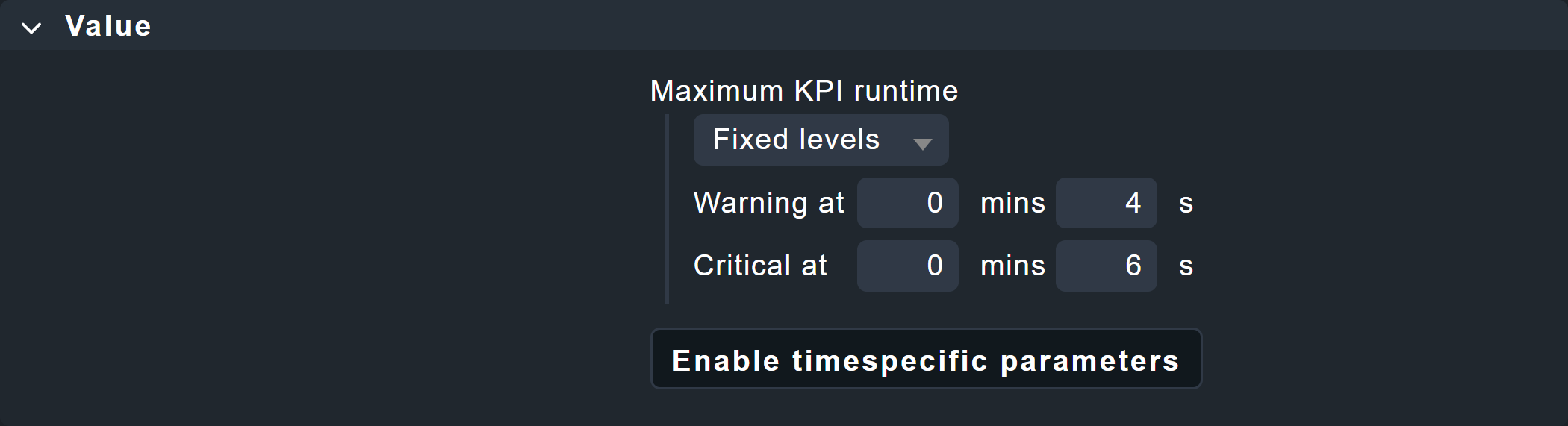This screenshot has width=1568, height=426.
Task: Click the s unit label after Warning seconds
Action: click(1186, 204)
